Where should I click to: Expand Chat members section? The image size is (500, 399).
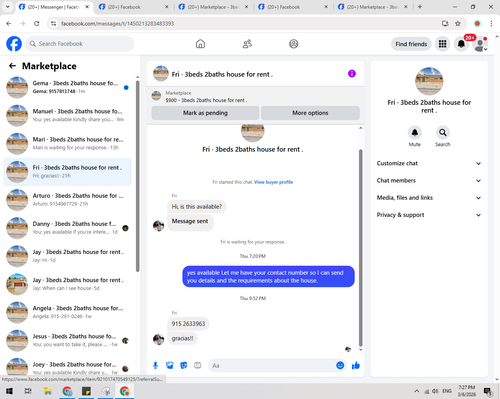tap(429, 181)
